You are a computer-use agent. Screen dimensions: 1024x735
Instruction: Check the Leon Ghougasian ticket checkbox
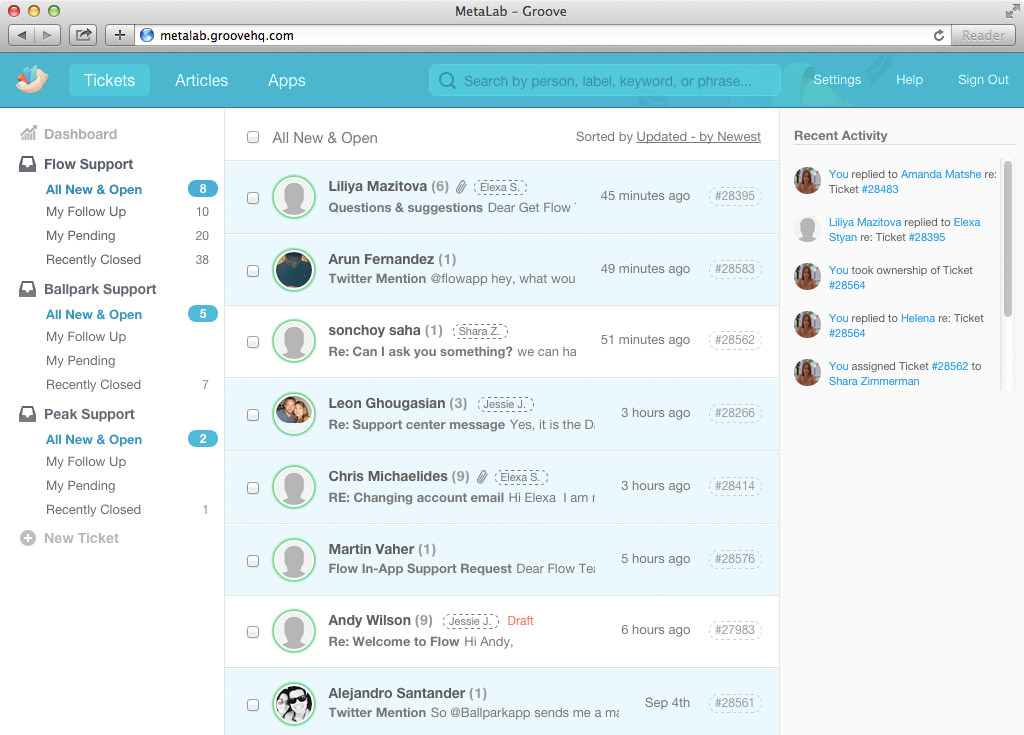pyautogui.click(x=253, y=415)
